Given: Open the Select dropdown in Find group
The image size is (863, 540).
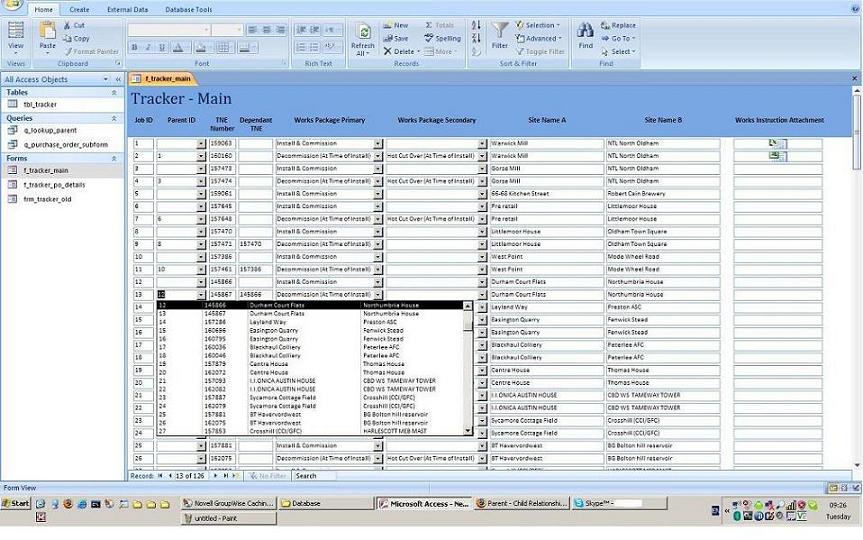Looking at the screenshot, I should (x=618, y=51).
